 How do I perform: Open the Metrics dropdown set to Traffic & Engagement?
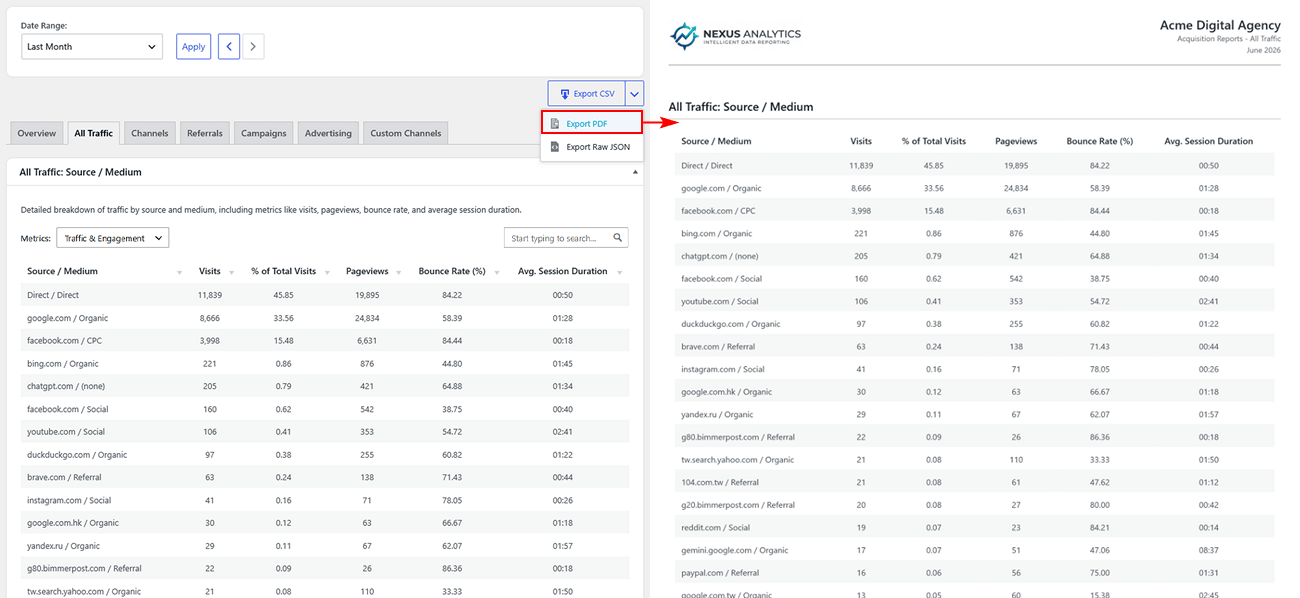112,238
